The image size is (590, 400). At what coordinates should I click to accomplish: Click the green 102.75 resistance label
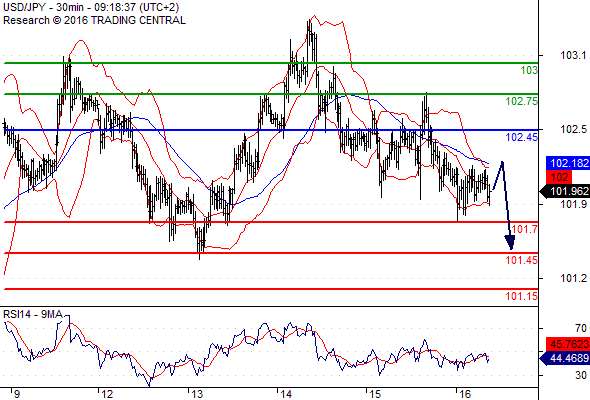point(522,101)
